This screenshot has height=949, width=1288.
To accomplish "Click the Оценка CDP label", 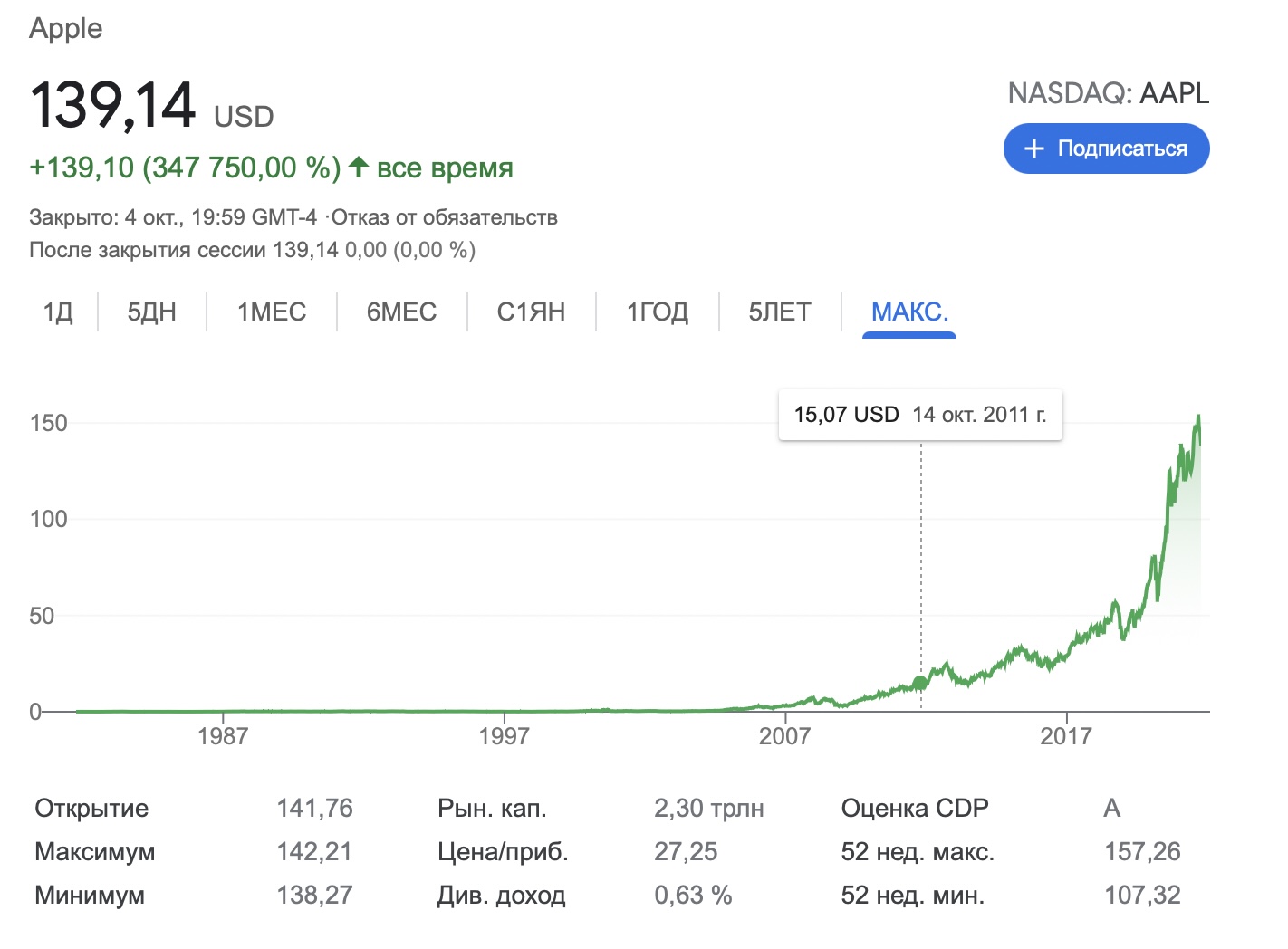I will (x=915, y=808).
